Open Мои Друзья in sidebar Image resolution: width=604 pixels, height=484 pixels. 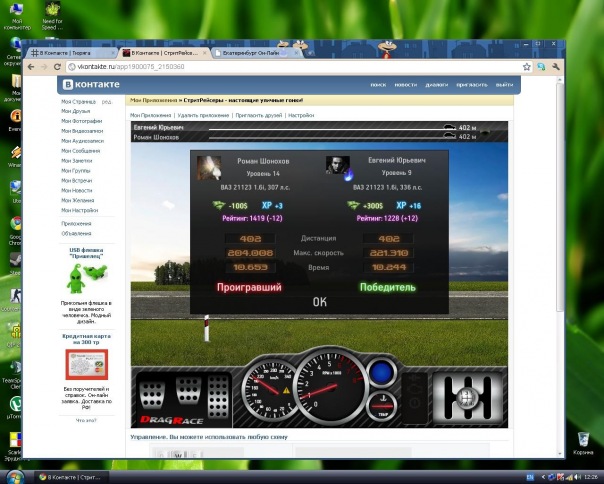pyautogui.click(x=76, y=111)
